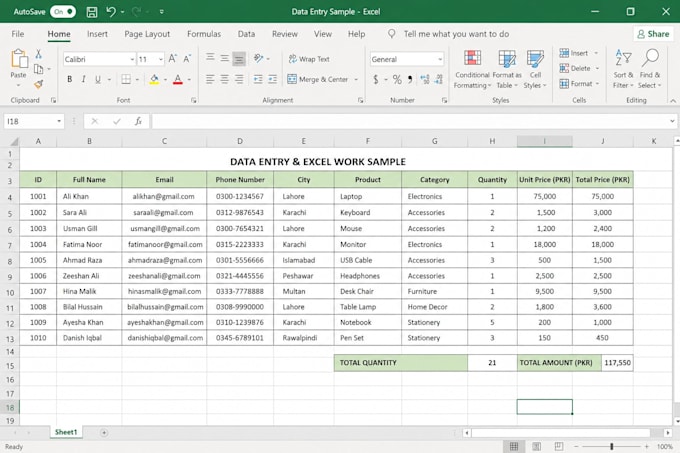This screenshot has width=680, height=453.
Task: Click Increase Indent icon
Action: point(272,79)
